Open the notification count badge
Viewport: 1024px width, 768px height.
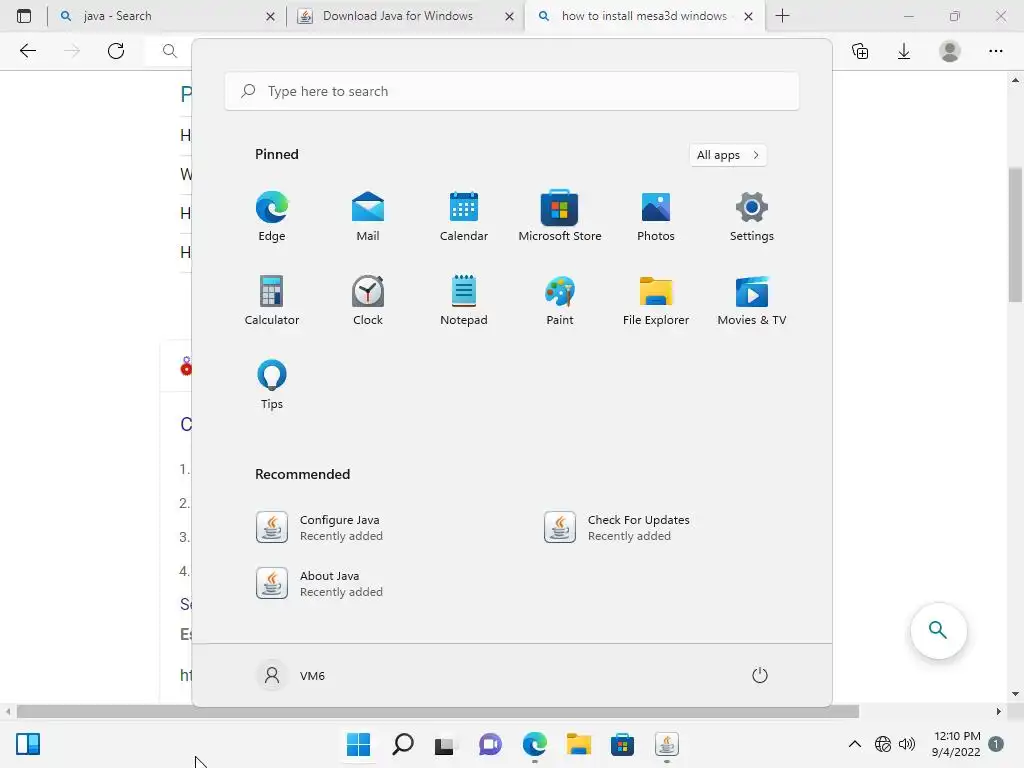[996, 744]
